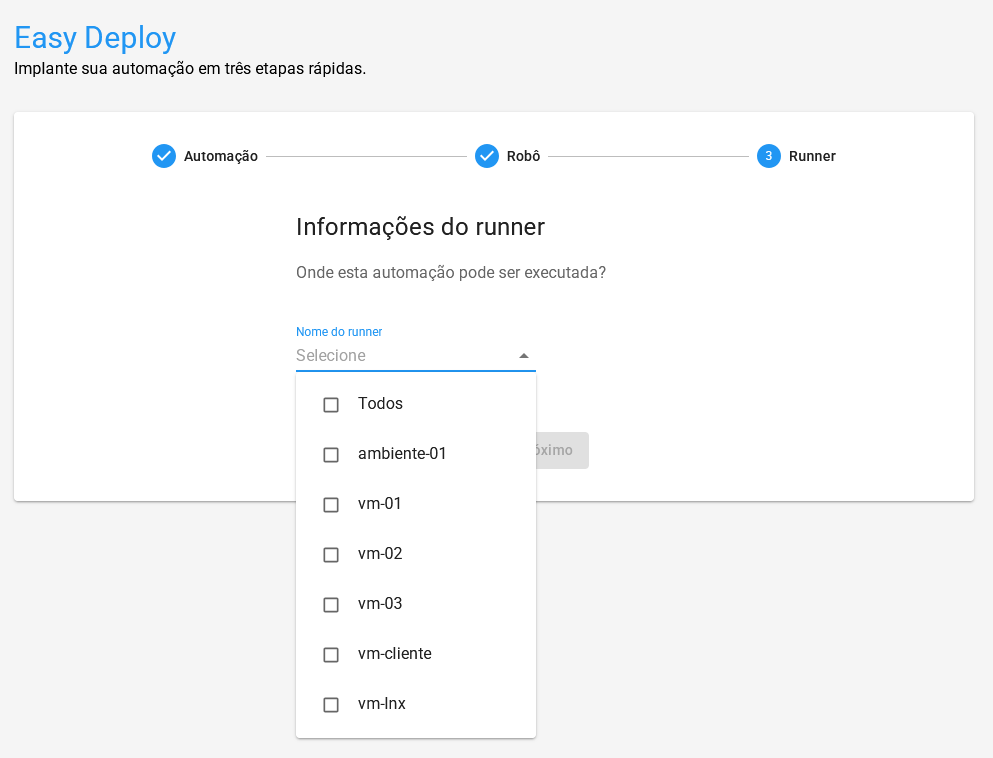
Task: Collapse the runner dropdown using its arrow
Action: [523, 356]
